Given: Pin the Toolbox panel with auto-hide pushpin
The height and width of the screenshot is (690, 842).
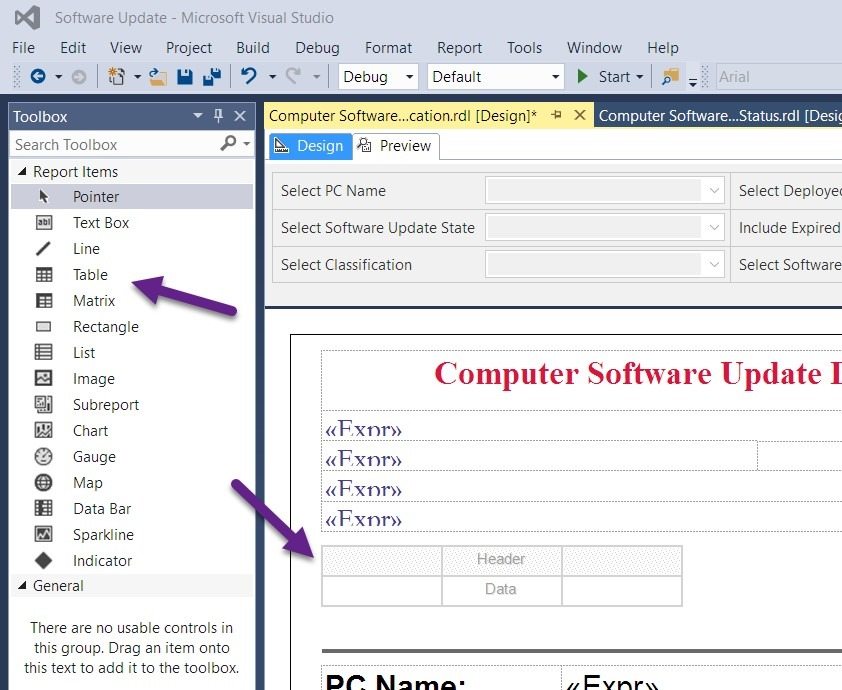Looking at the screenshot, I should pos(218,115).
